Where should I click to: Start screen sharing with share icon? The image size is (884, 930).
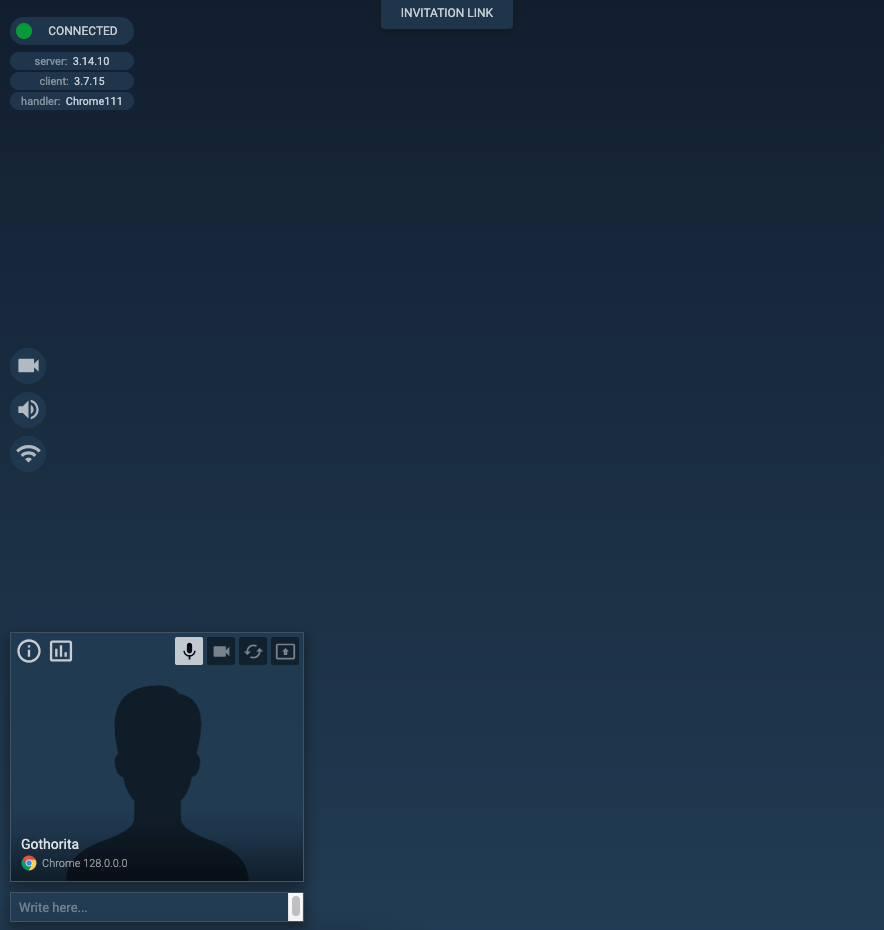pos(285,652)
